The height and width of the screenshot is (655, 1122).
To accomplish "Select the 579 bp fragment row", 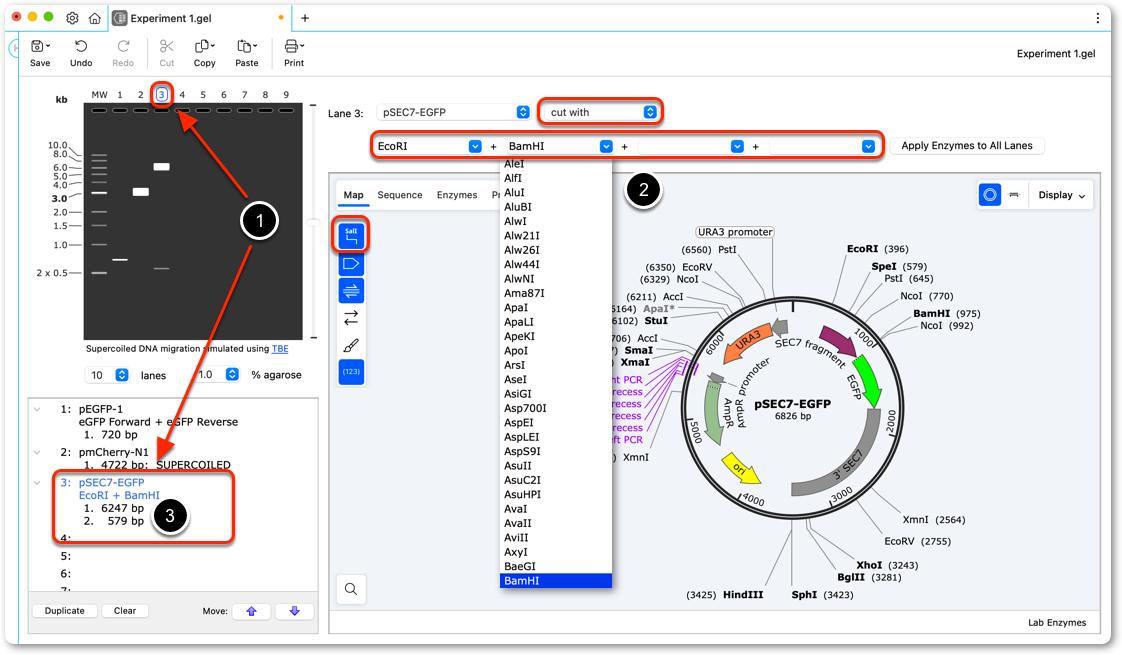I will coord(114,521).
